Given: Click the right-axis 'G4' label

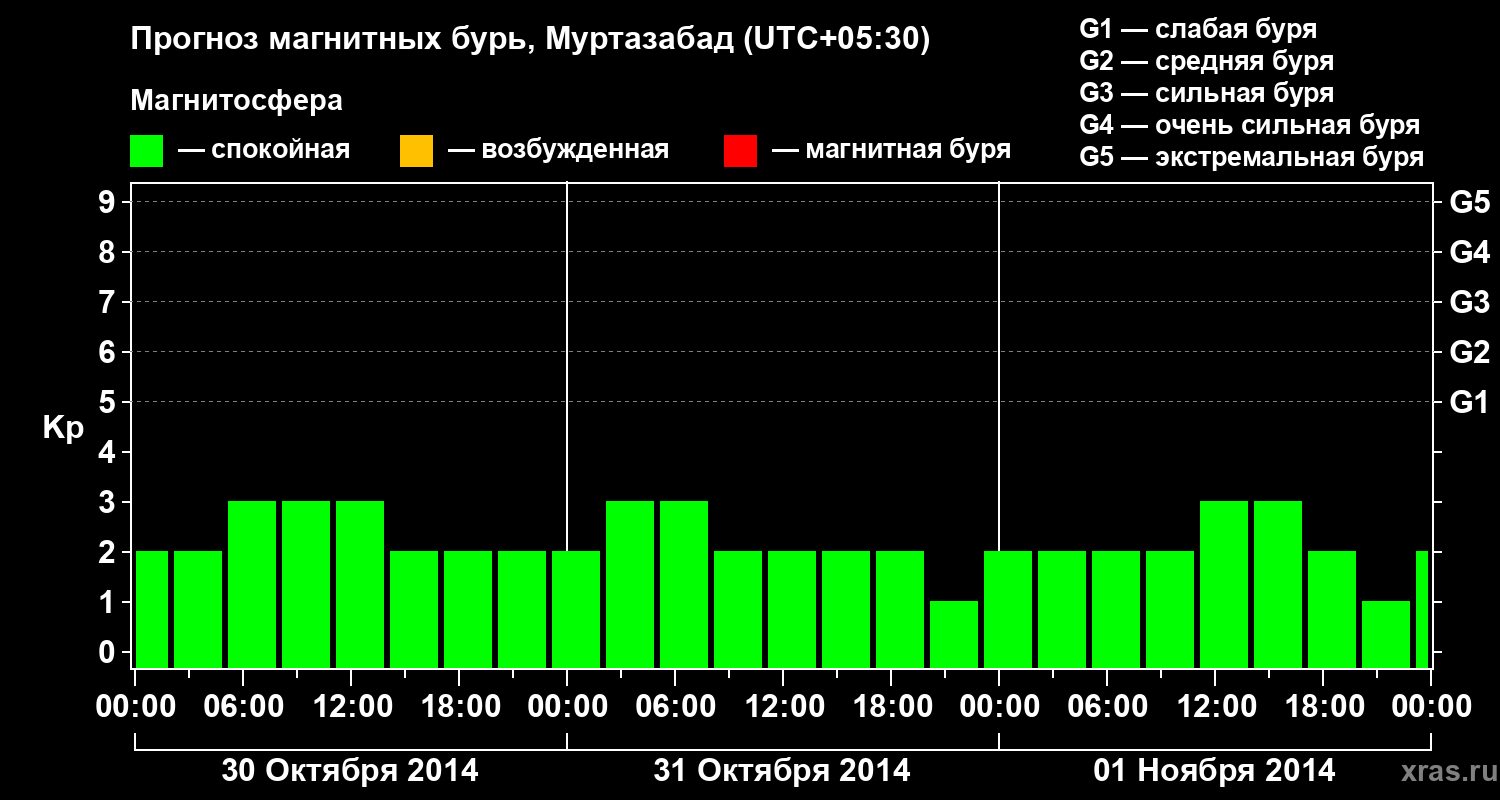Looking at the screenshot, I should 1469,252.
